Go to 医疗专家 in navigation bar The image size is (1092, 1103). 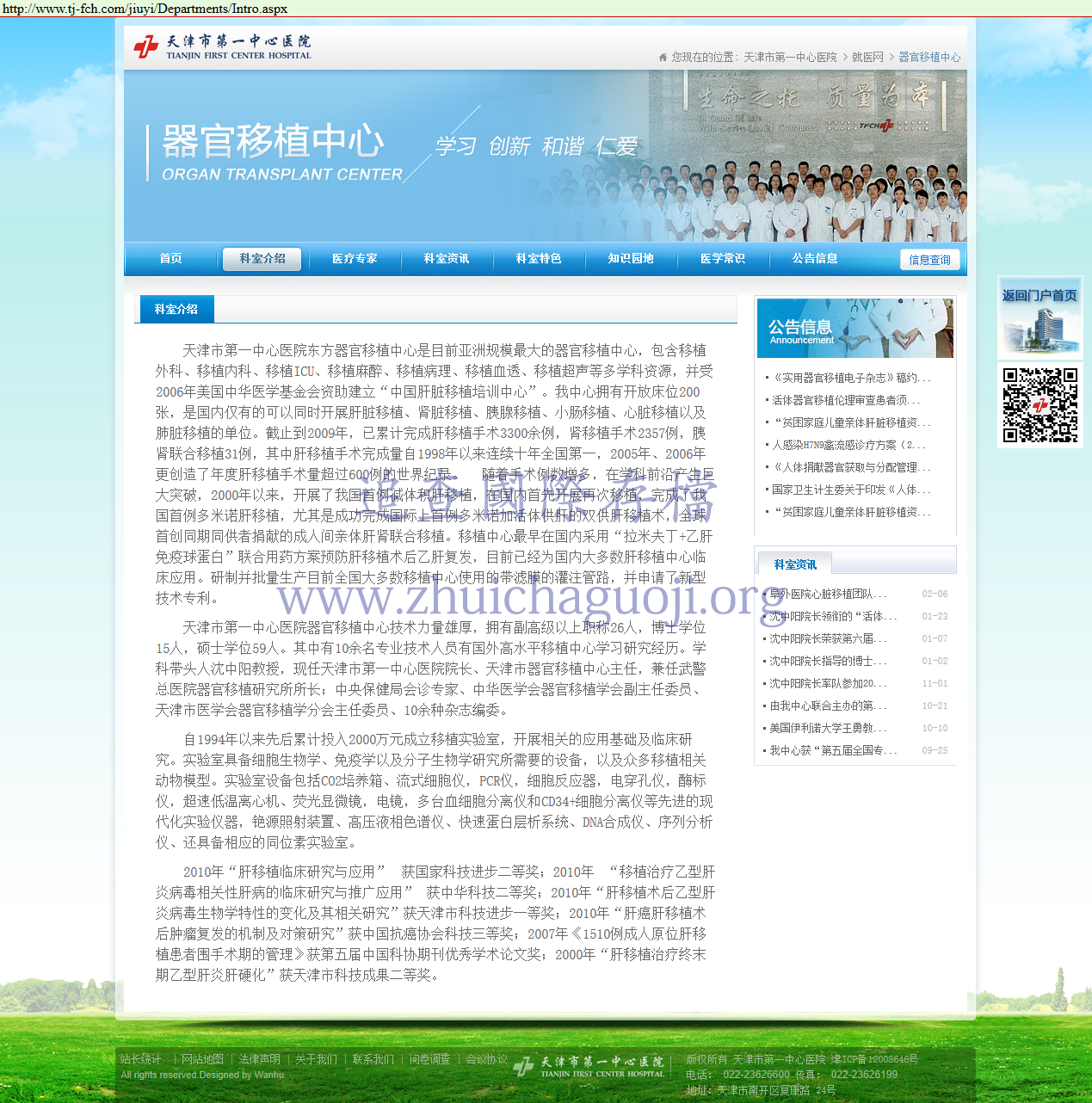pos(355,259)
